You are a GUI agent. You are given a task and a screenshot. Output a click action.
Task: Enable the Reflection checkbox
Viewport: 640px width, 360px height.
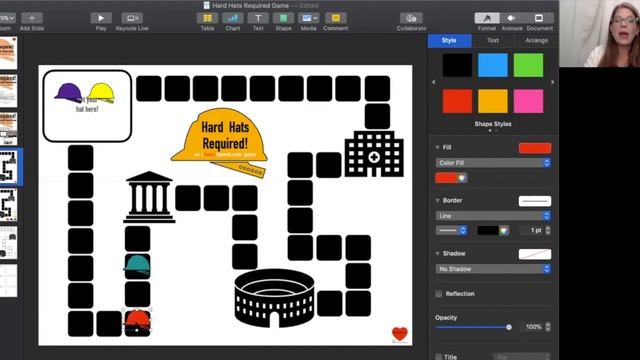(439, 294)
